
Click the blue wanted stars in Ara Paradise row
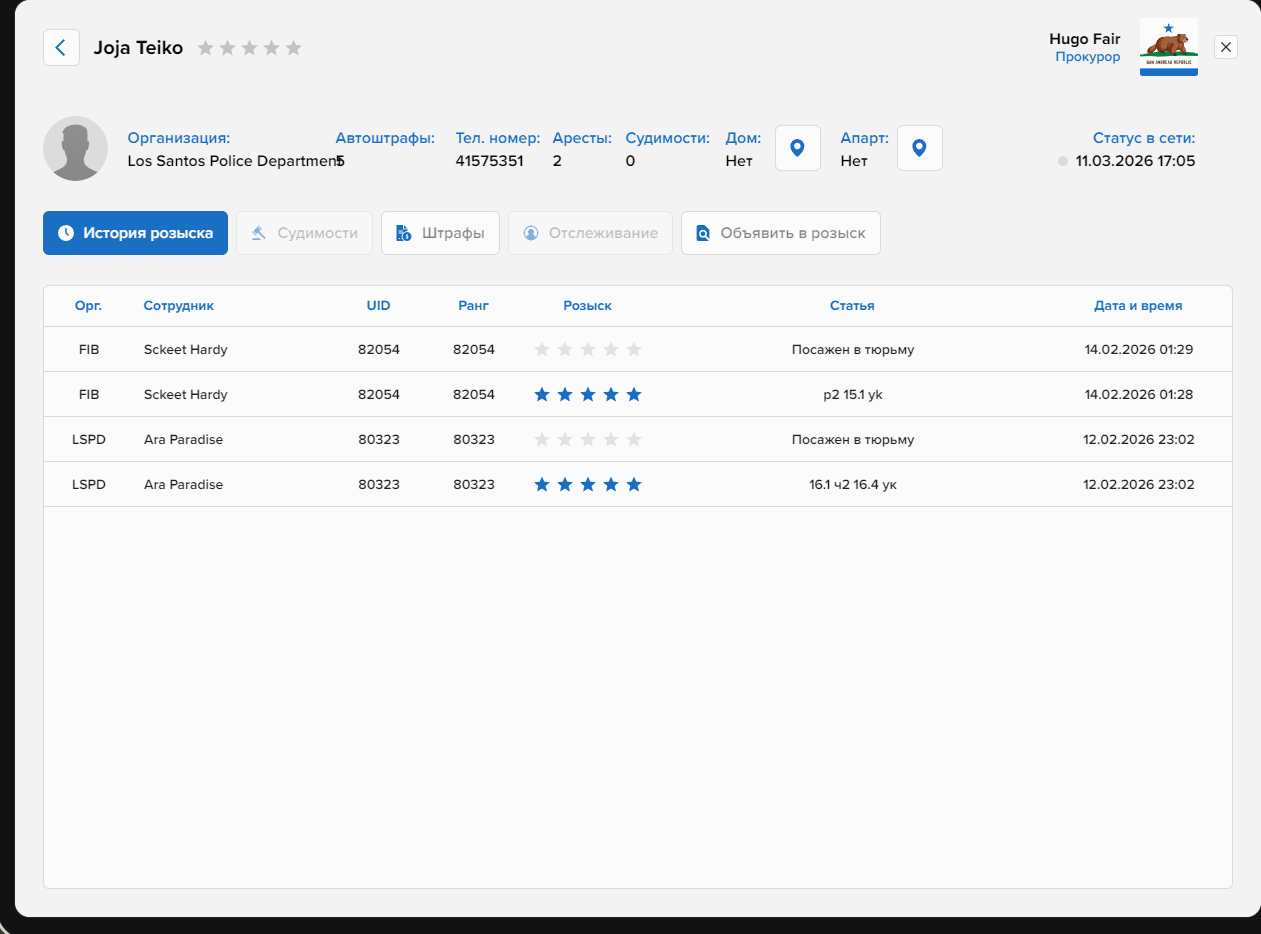point(587,485)
